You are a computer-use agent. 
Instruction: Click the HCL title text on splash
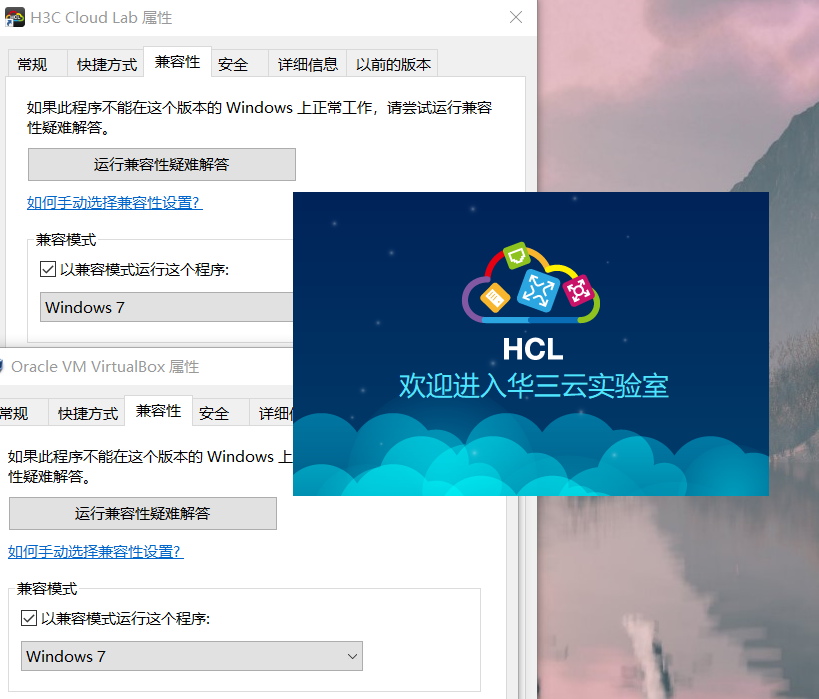pyautogui.click(x=533, y=349)
